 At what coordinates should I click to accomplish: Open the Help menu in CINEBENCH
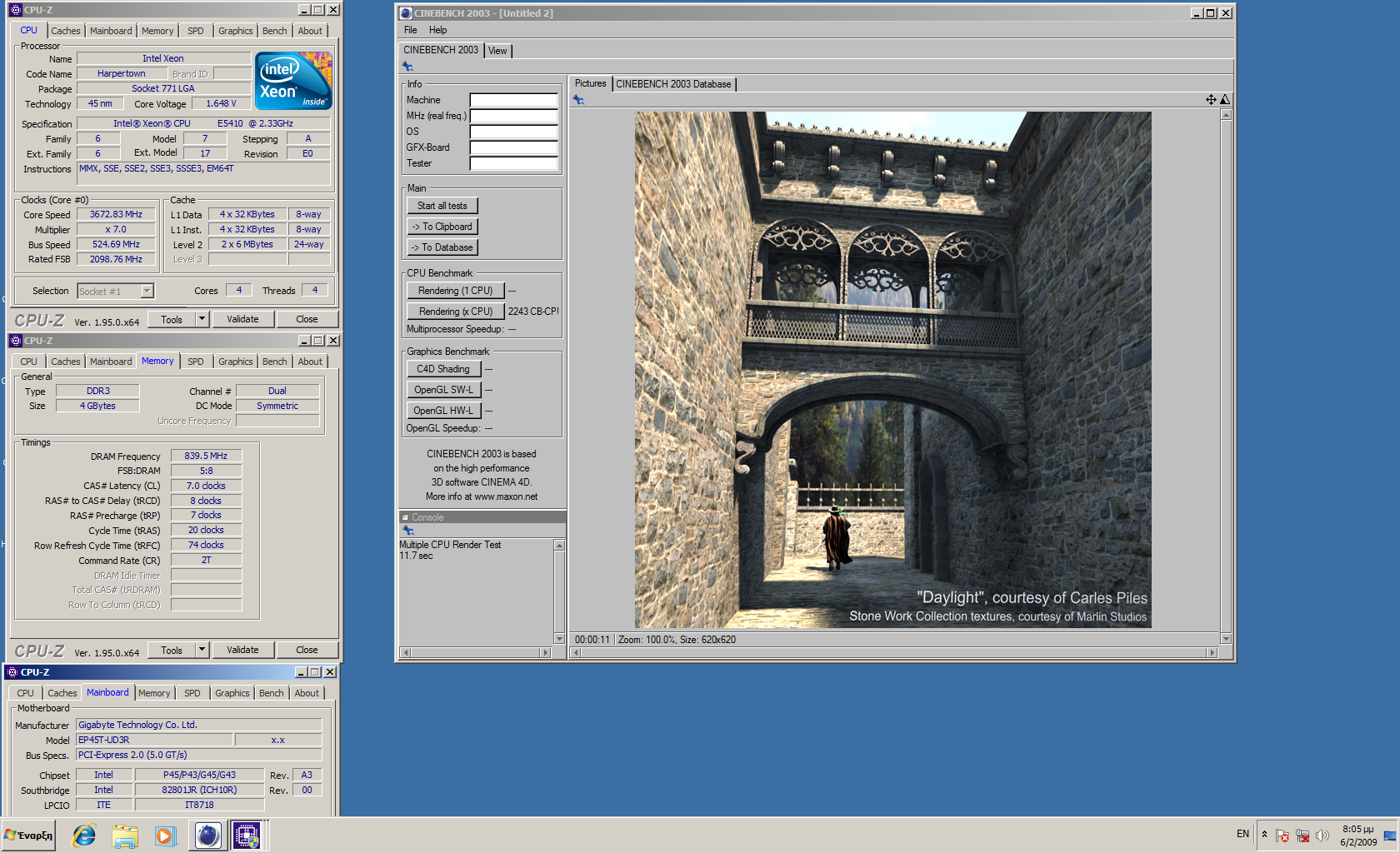coord(438,30)
